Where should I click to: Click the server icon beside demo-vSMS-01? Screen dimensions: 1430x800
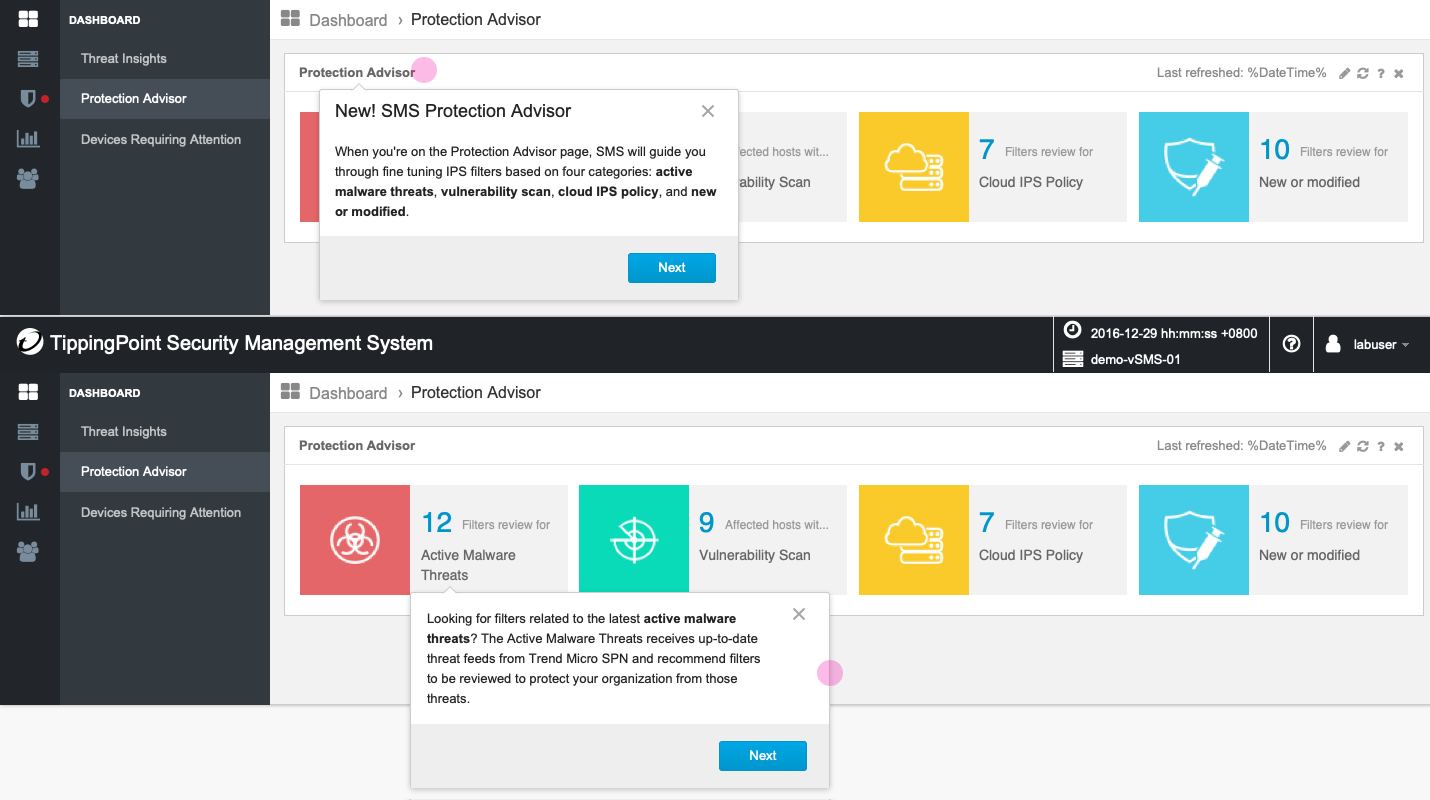1073,359
